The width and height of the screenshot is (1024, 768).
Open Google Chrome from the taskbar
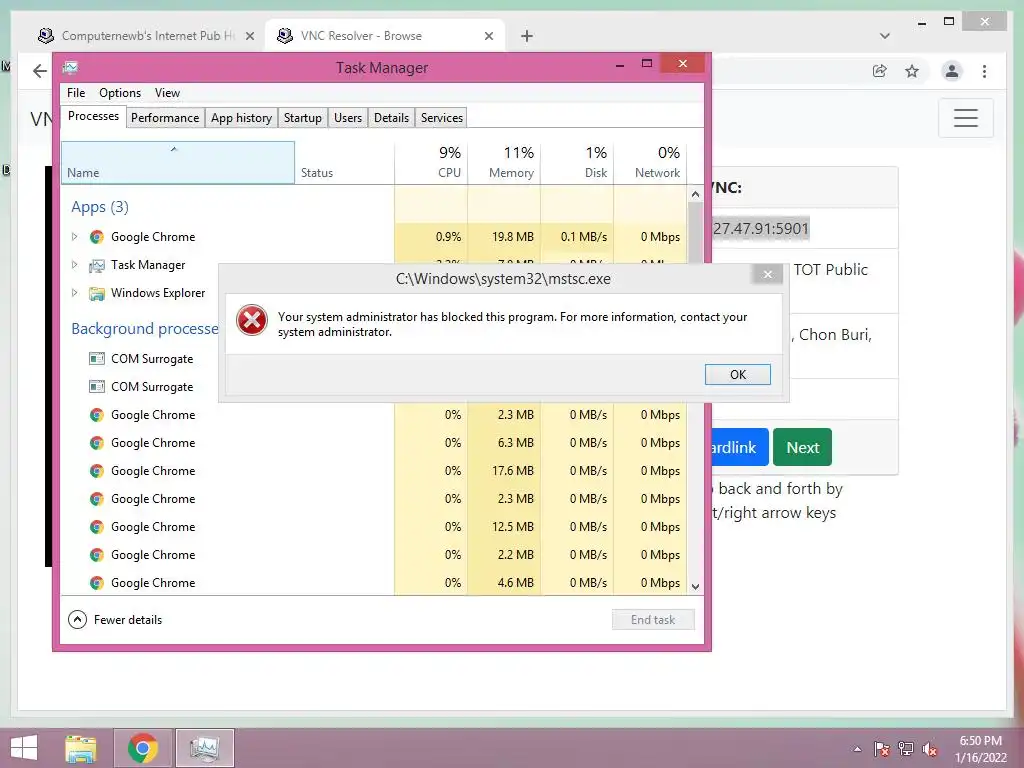tap(143, 748)
